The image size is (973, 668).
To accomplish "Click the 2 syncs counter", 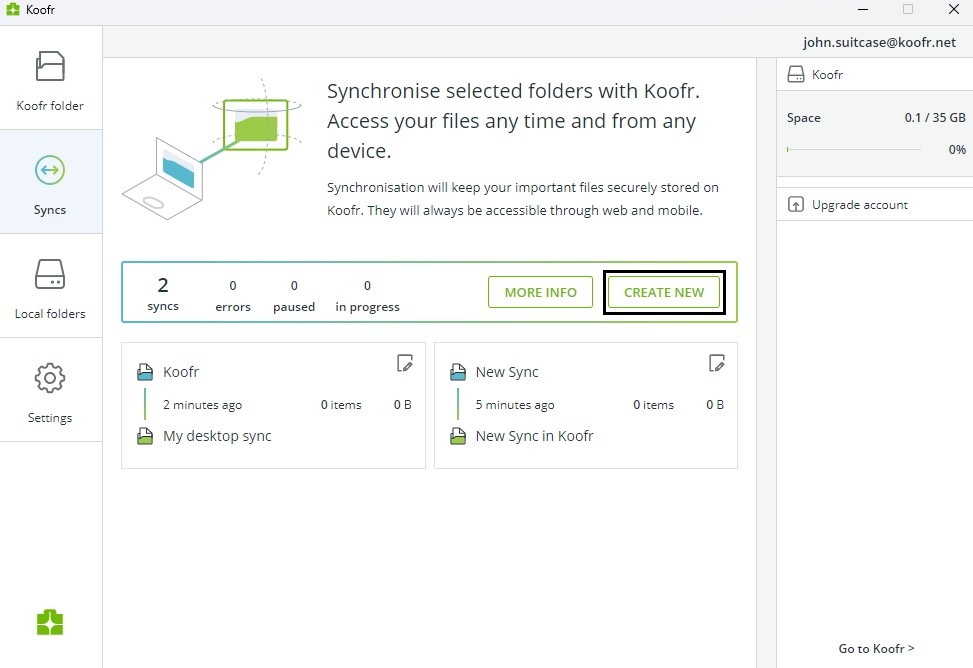I will (163, 294).
